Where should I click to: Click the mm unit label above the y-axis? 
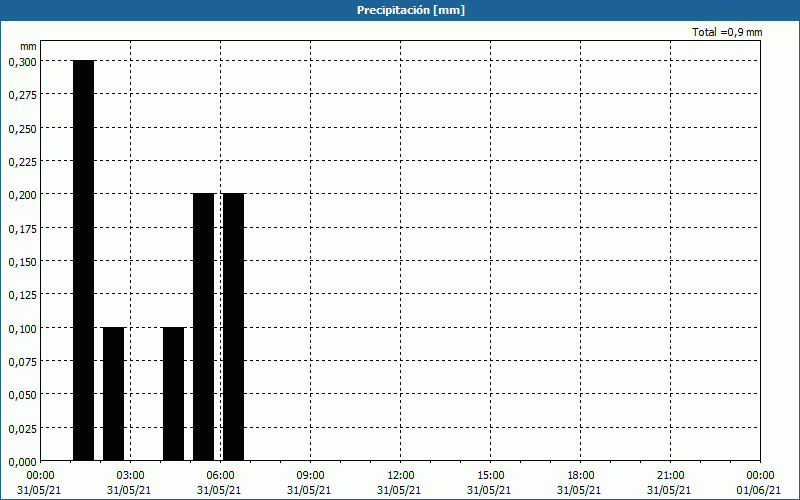pyautogui.click(x=28, y=46)
